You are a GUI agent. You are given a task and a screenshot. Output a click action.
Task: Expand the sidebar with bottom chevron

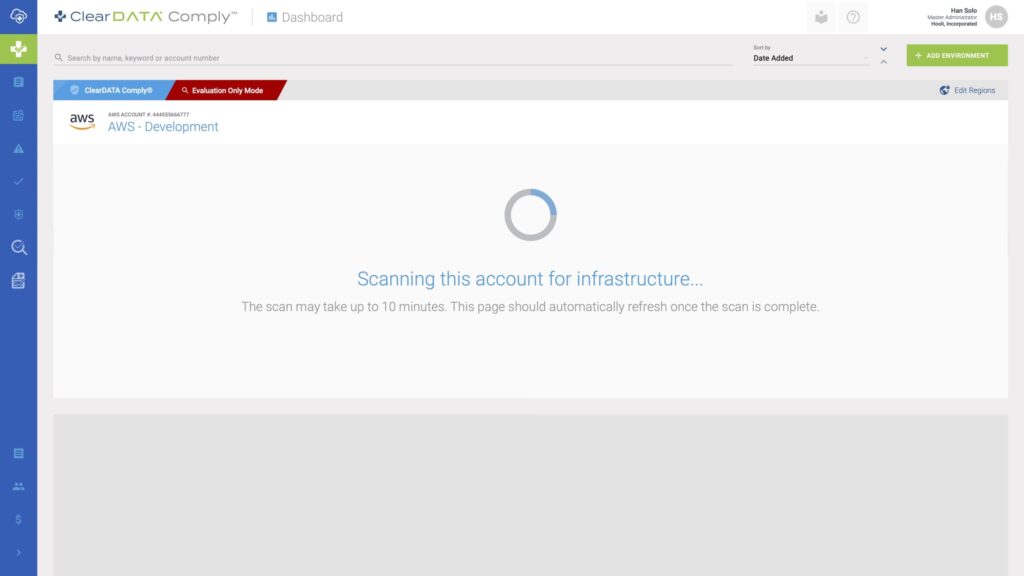pos(18,552)
